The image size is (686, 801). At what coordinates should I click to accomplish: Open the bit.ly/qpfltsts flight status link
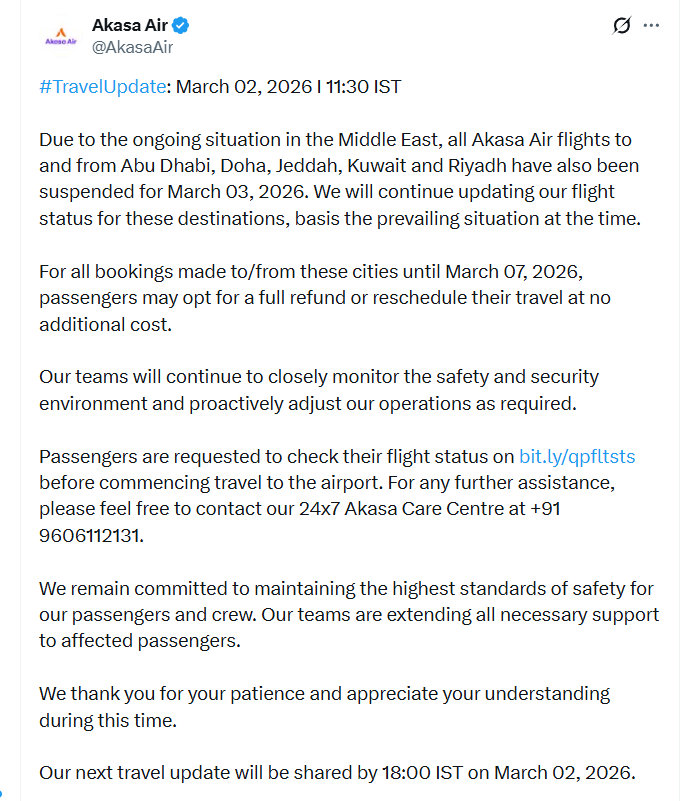(577, 457)
